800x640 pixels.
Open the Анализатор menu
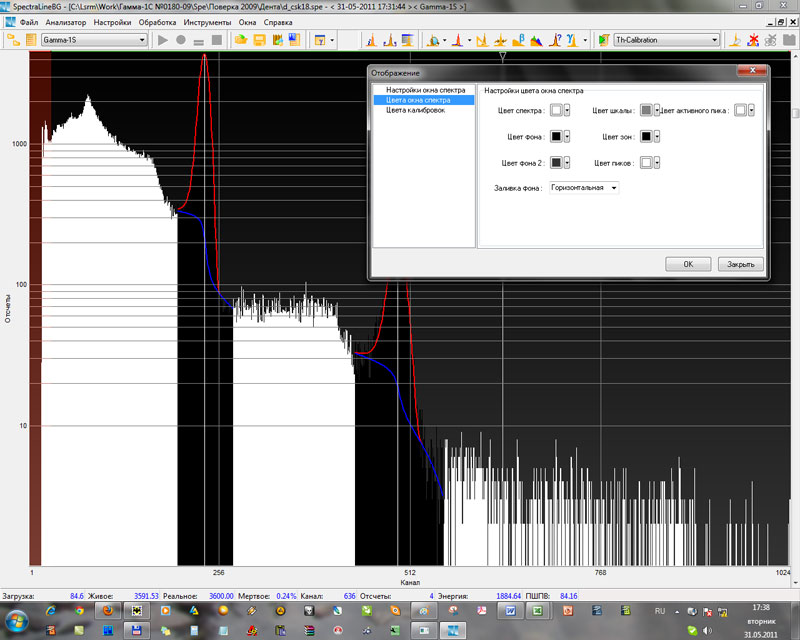click(65, 22)
